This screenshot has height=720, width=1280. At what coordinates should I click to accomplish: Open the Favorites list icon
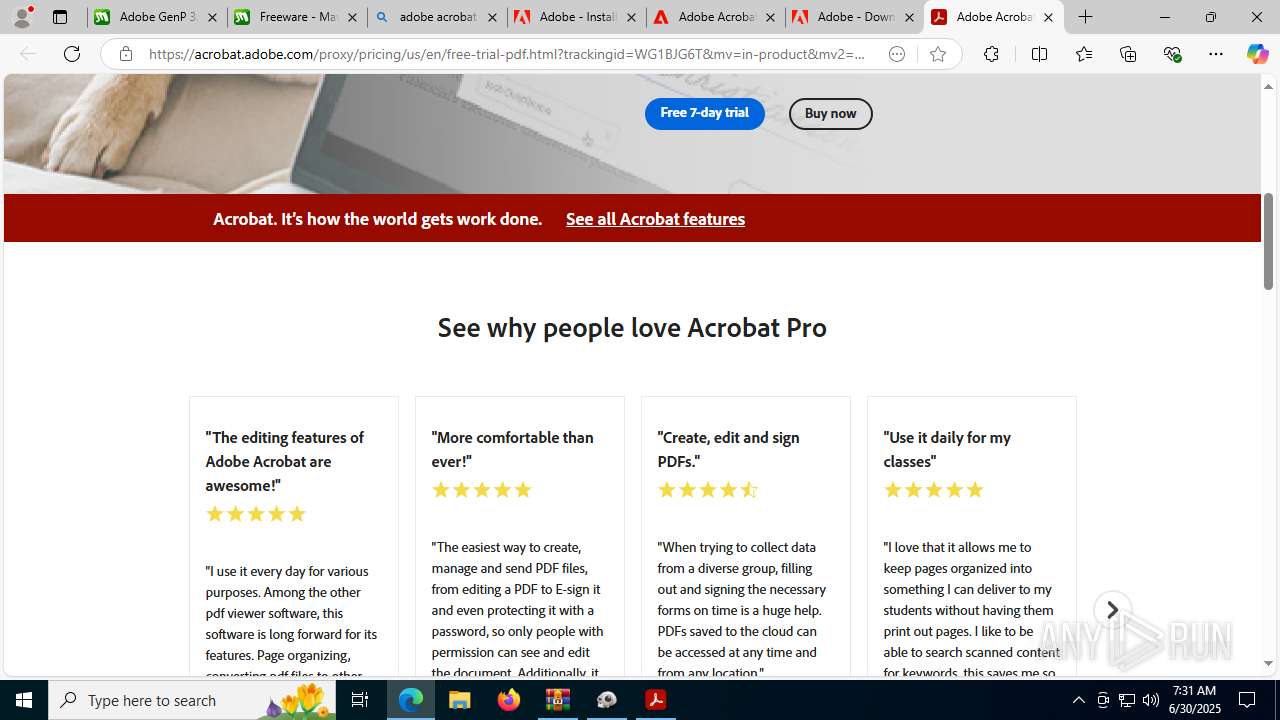(x=1083, y=54)
